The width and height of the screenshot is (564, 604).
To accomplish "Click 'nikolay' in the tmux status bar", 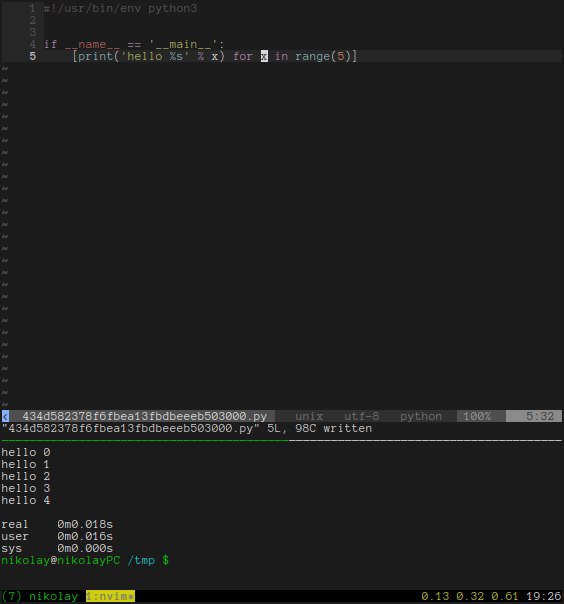I will click(54, 596).
